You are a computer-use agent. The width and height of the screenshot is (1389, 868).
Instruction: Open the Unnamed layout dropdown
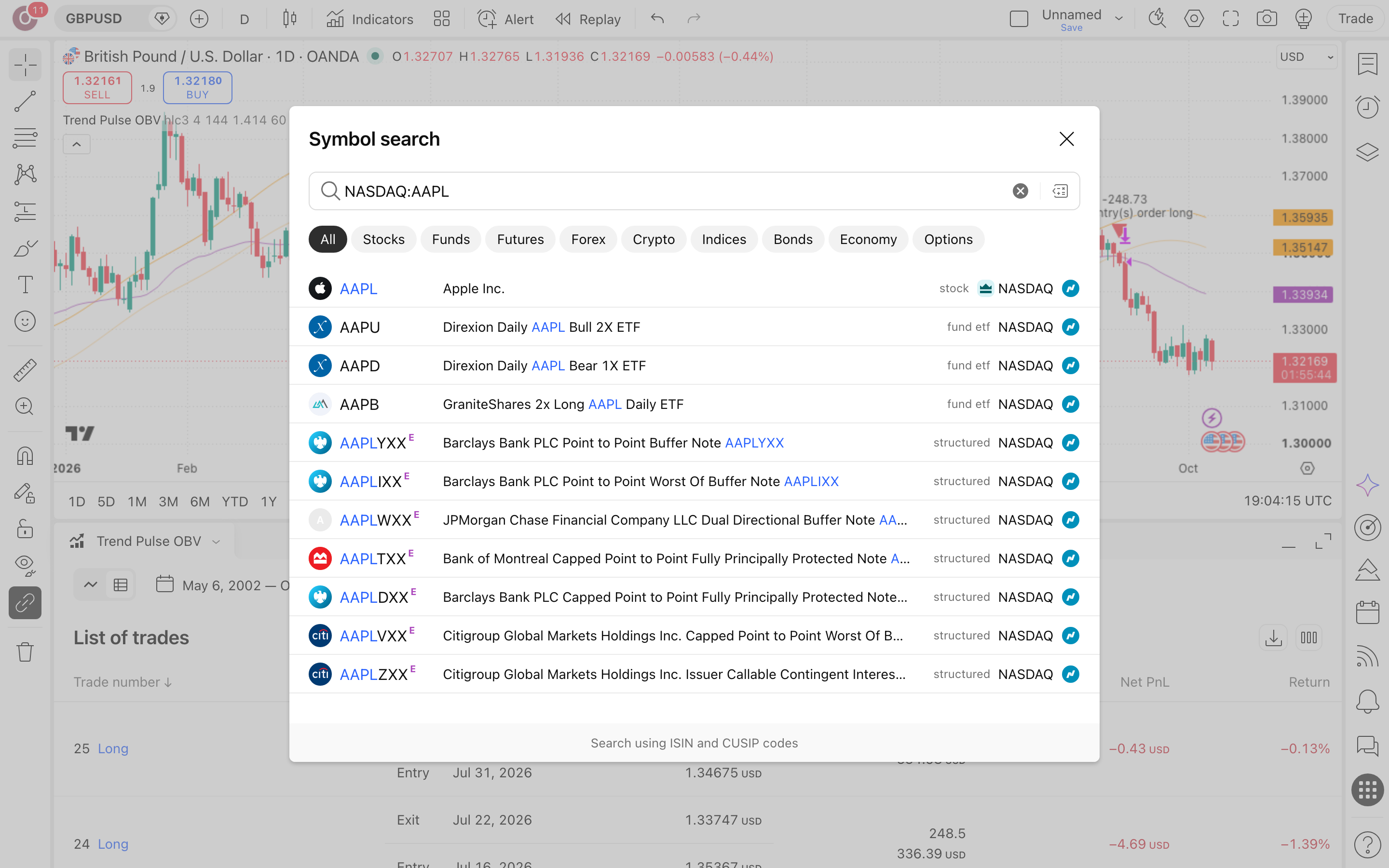[x=1118, y=19]
